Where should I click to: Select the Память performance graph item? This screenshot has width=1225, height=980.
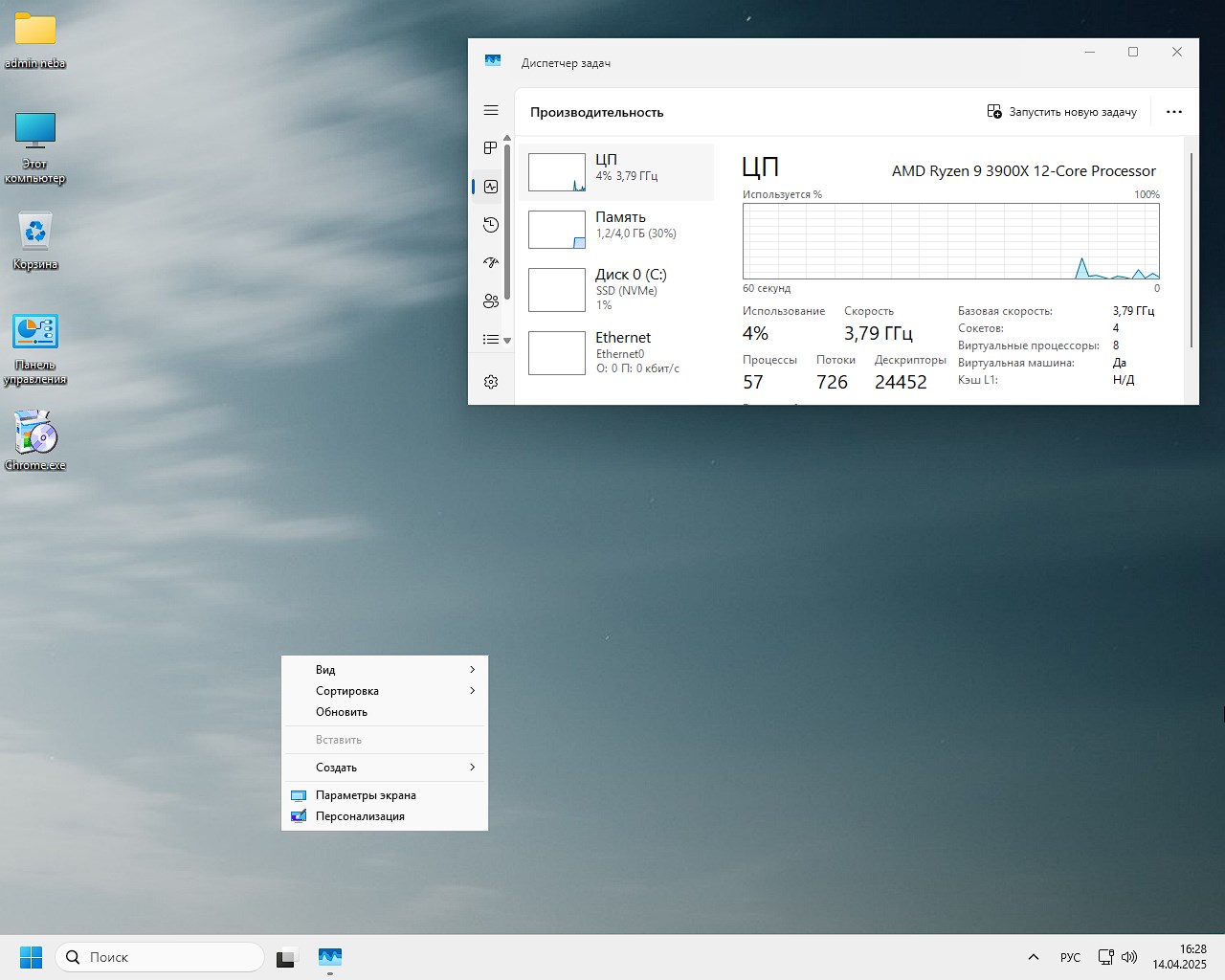pos(617,230)
